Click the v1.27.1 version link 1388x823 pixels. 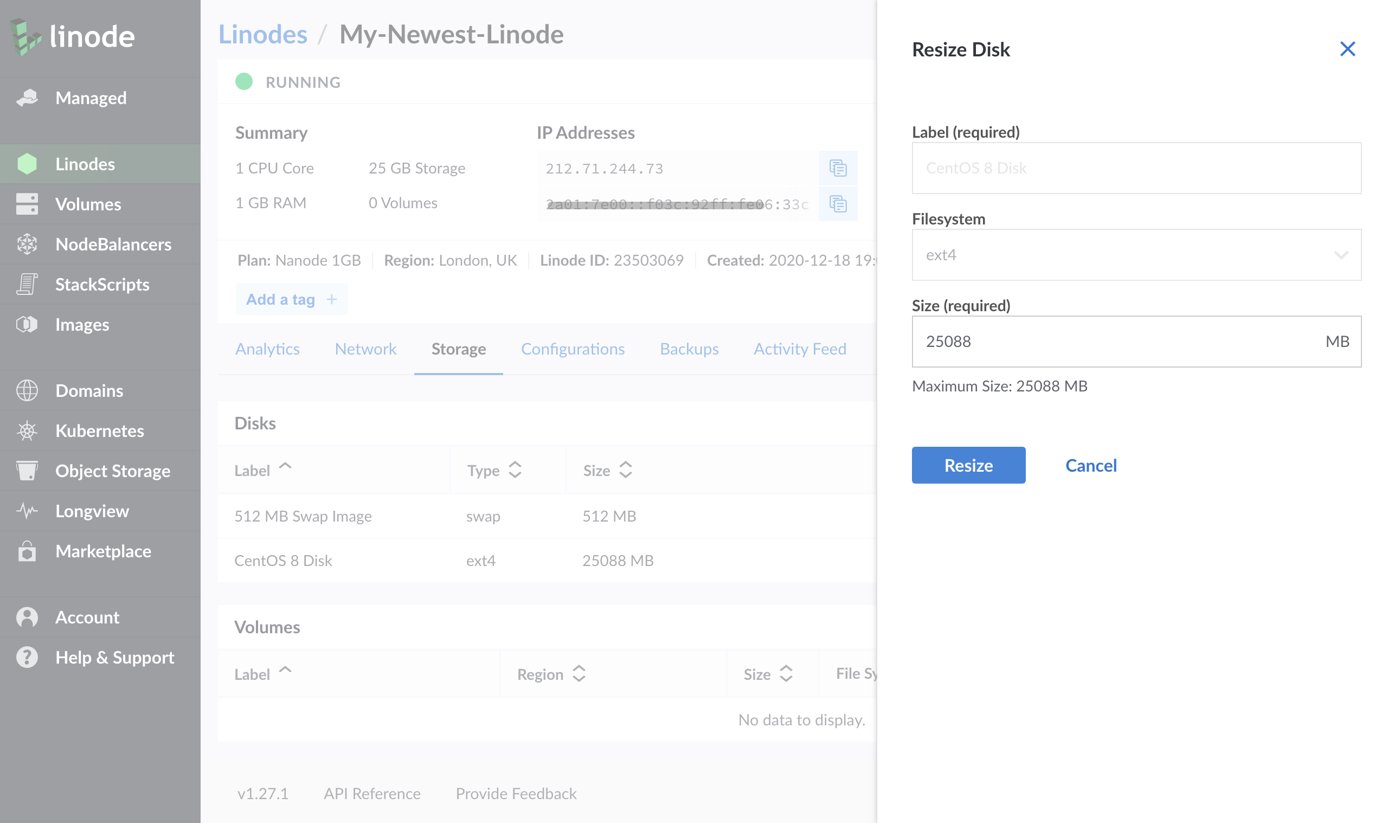263,793
